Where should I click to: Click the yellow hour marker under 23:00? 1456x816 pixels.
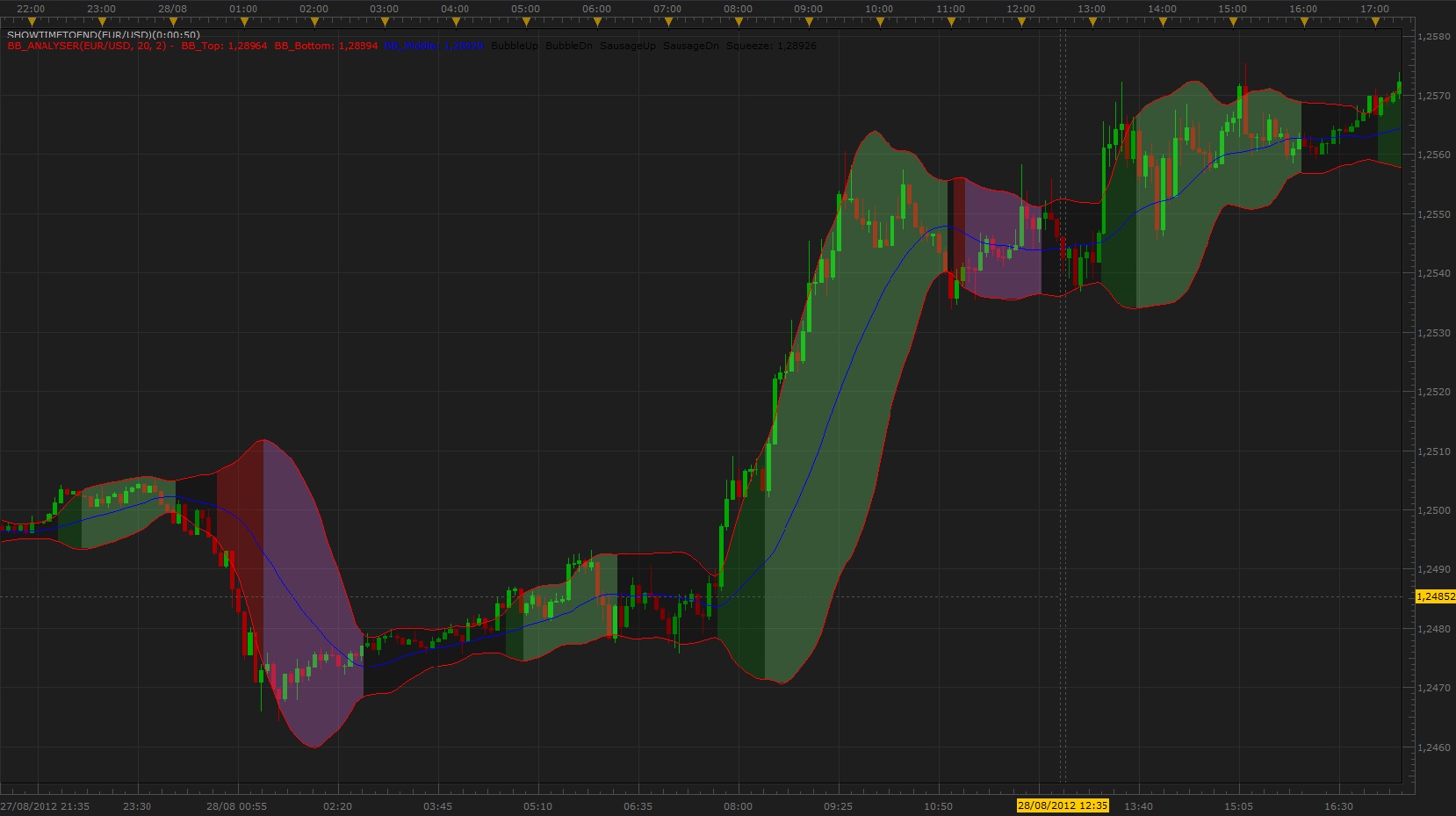pyautogui.click(x=101, y=20)
